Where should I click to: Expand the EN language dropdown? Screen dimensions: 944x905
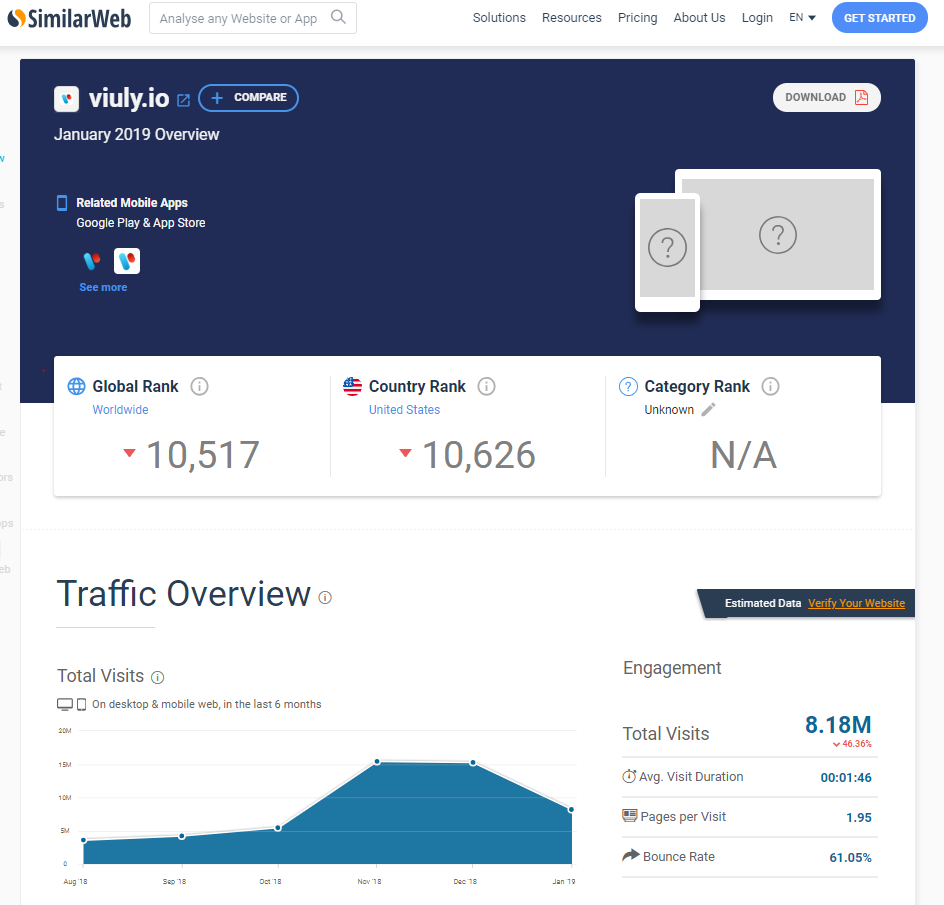(x=802, y=17)
